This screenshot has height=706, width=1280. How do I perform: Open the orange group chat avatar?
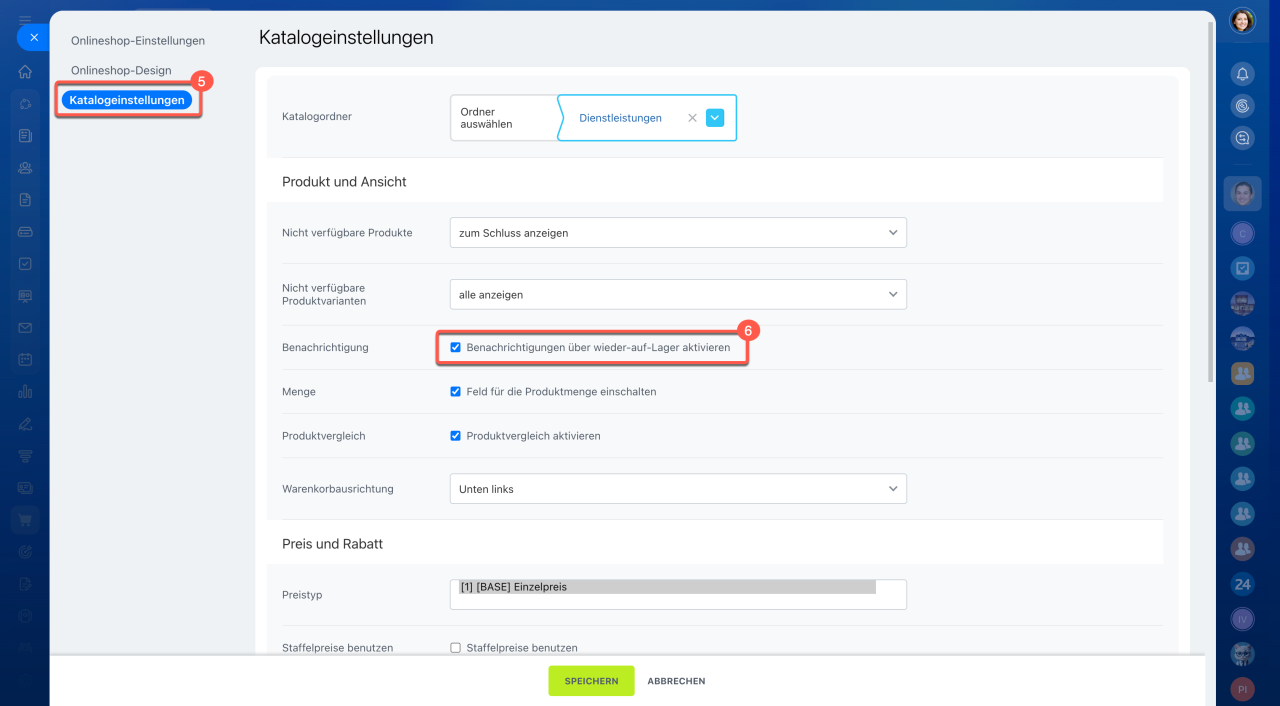tap(1242, 373)
